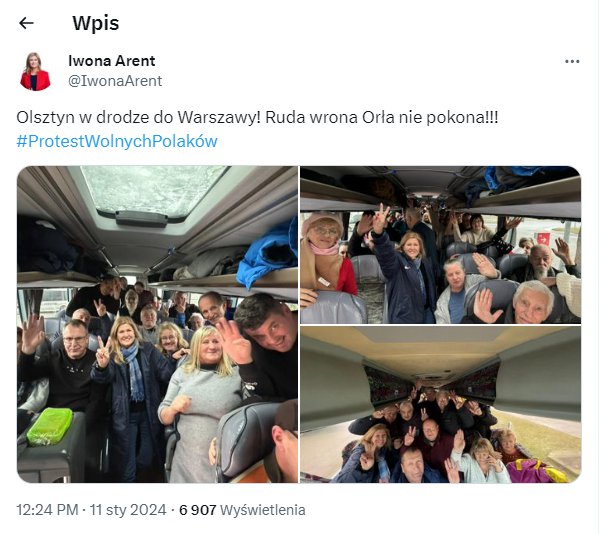Viewport: 599px width, 534px height.
Task: Go back using the left arrow icon
Action: click(26, 23)
